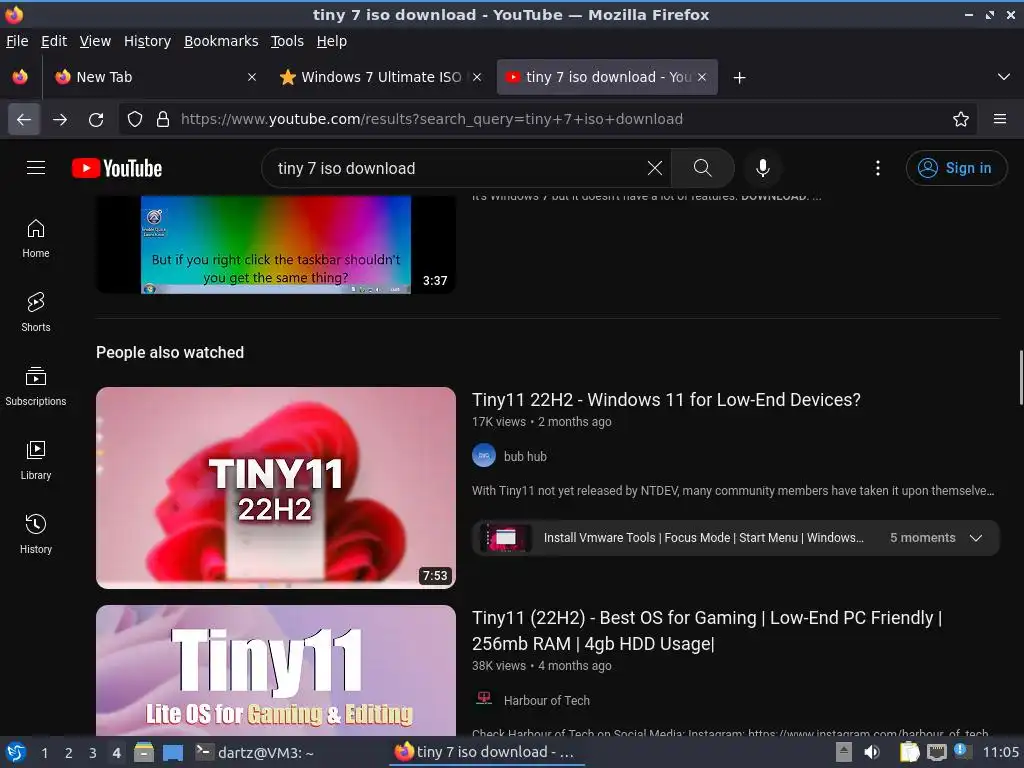Clear the YouTube search box text

tap(654, 168)
